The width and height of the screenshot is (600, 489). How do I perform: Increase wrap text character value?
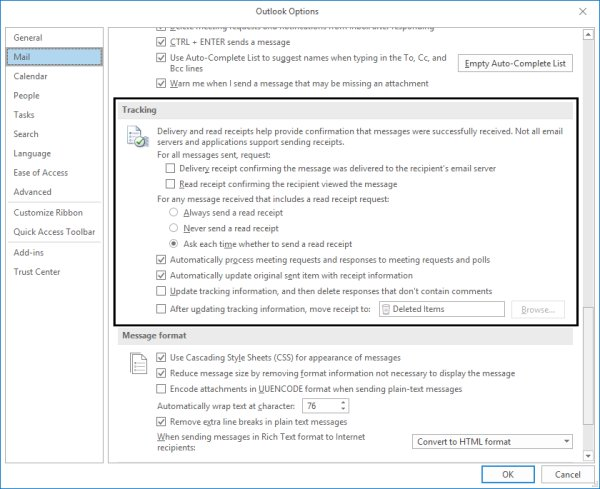pos(343,402)
